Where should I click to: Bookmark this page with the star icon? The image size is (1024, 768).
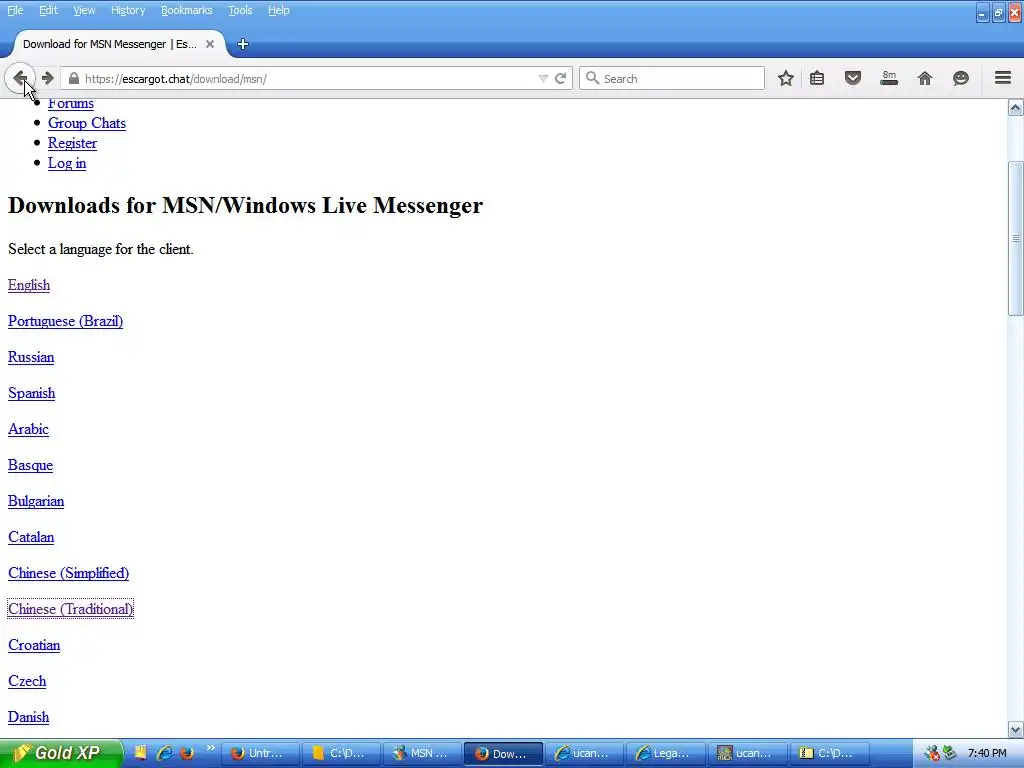point(786,78)
